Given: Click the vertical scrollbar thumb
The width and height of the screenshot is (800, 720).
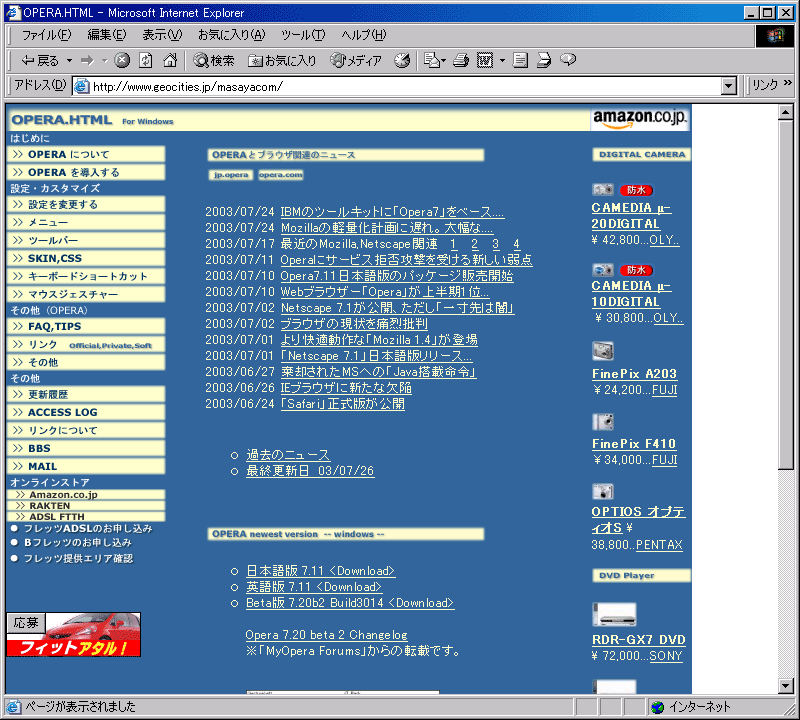Looking at the screenshot, I should click(786, 294).
